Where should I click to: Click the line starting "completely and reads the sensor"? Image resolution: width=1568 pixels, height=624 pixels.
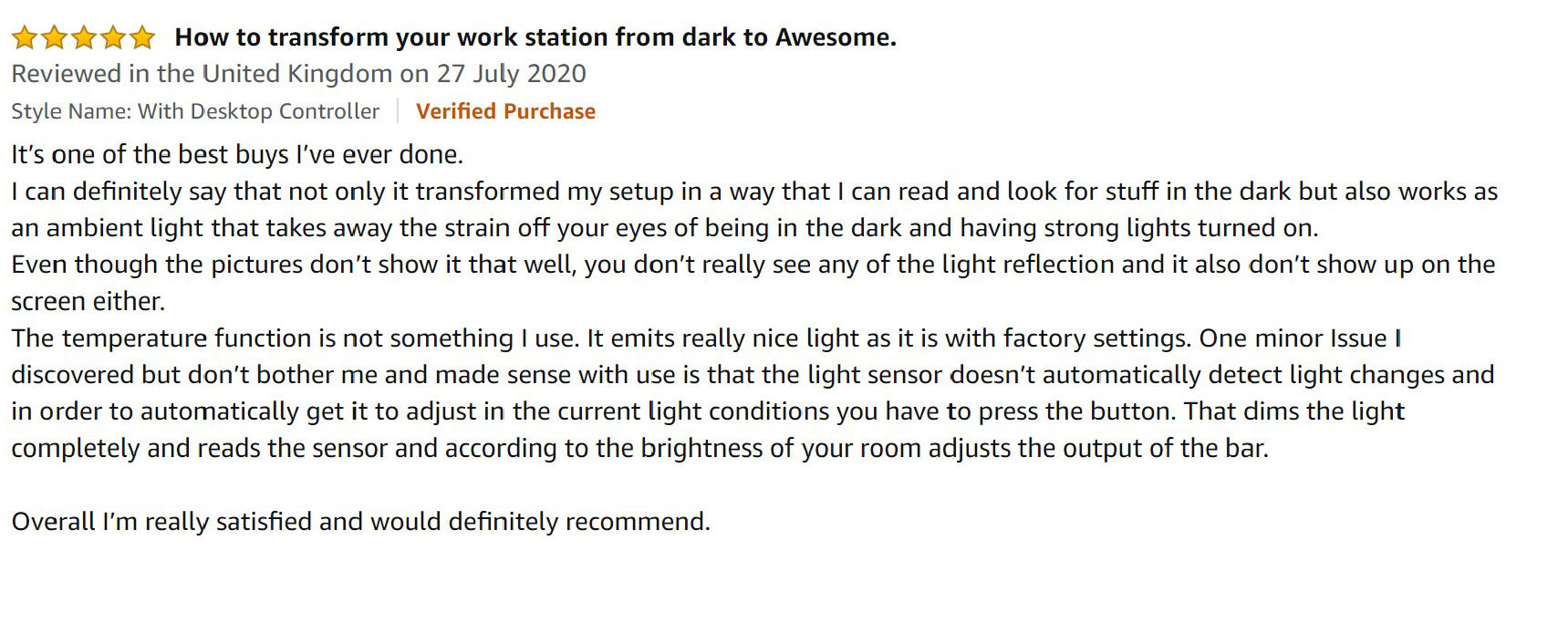[x=639, y=448]
